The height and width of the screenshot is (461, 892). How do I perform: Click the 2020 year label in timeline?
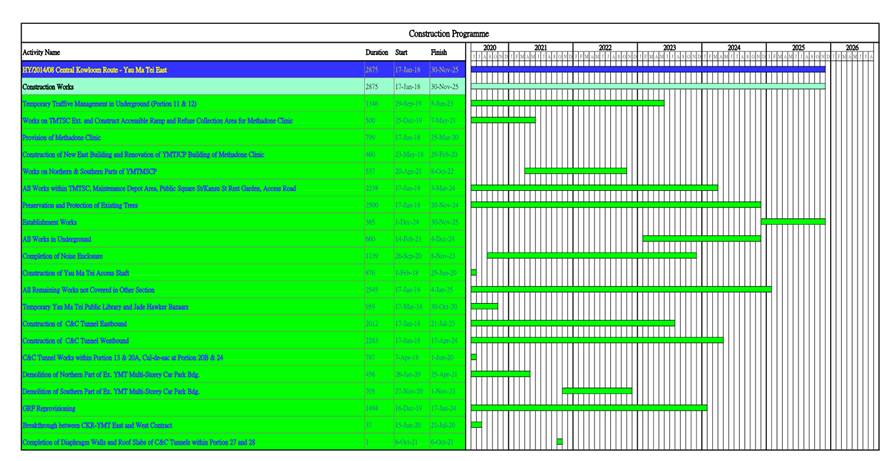pos(490,47)
